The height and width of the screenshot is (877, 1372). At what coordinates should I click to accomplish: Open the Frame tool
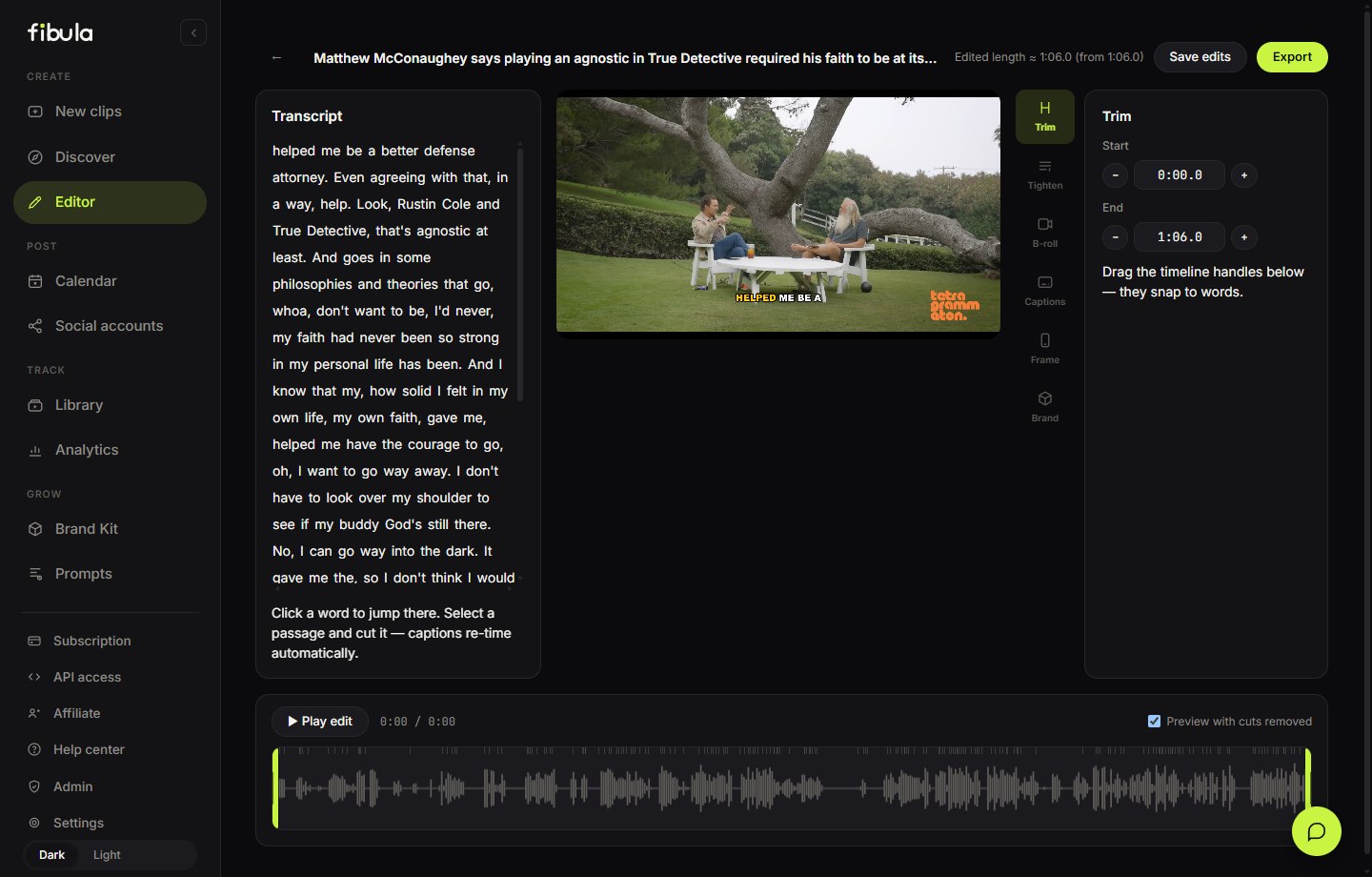1045,349
